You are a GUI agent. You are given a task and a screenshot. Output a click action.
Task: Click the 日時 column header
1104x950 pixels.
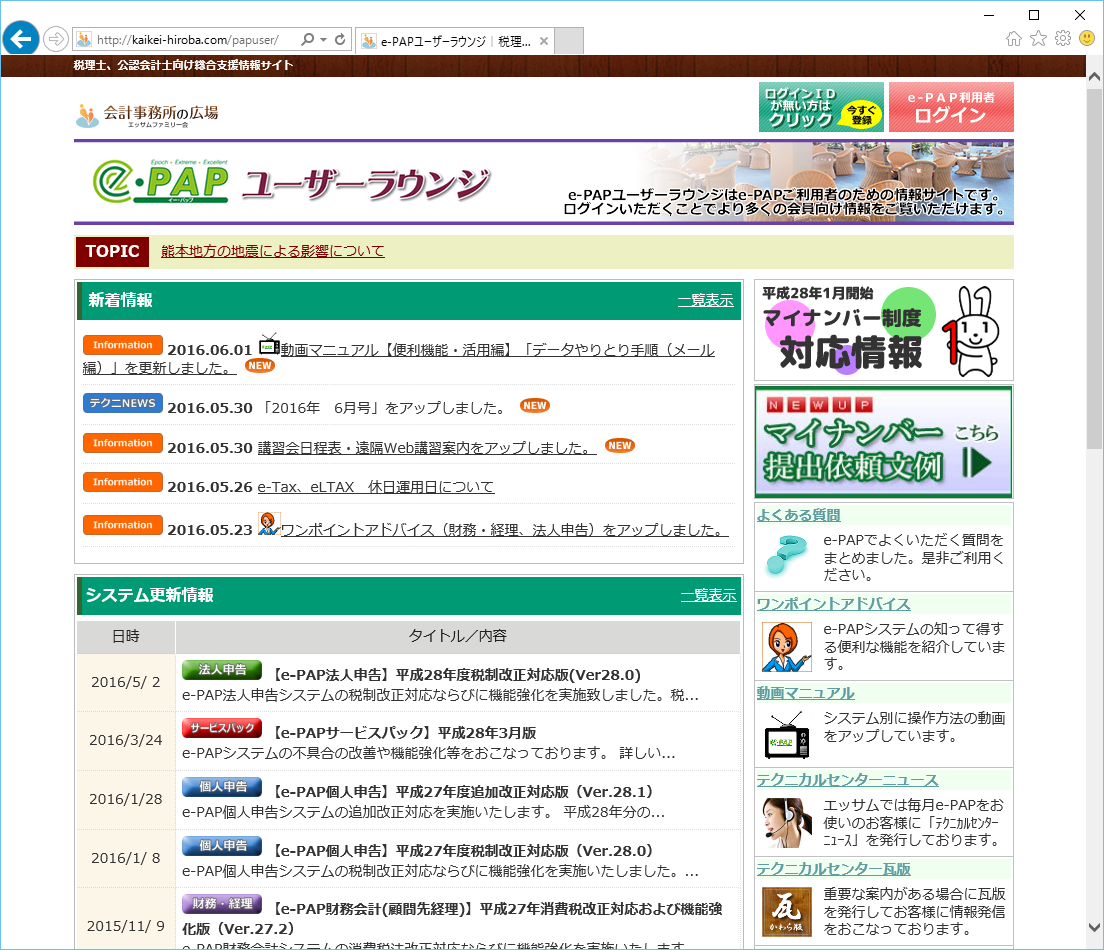[126, 636]
